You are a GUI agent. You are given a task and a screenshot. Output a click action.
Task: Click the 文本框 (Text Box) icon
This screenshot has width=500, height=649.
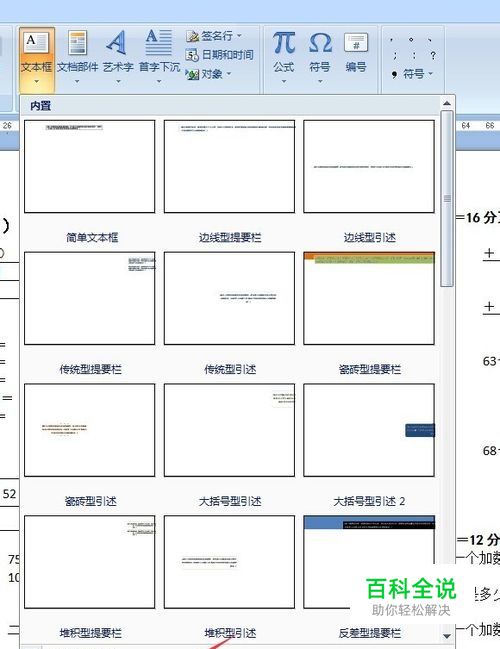(37, 43)
